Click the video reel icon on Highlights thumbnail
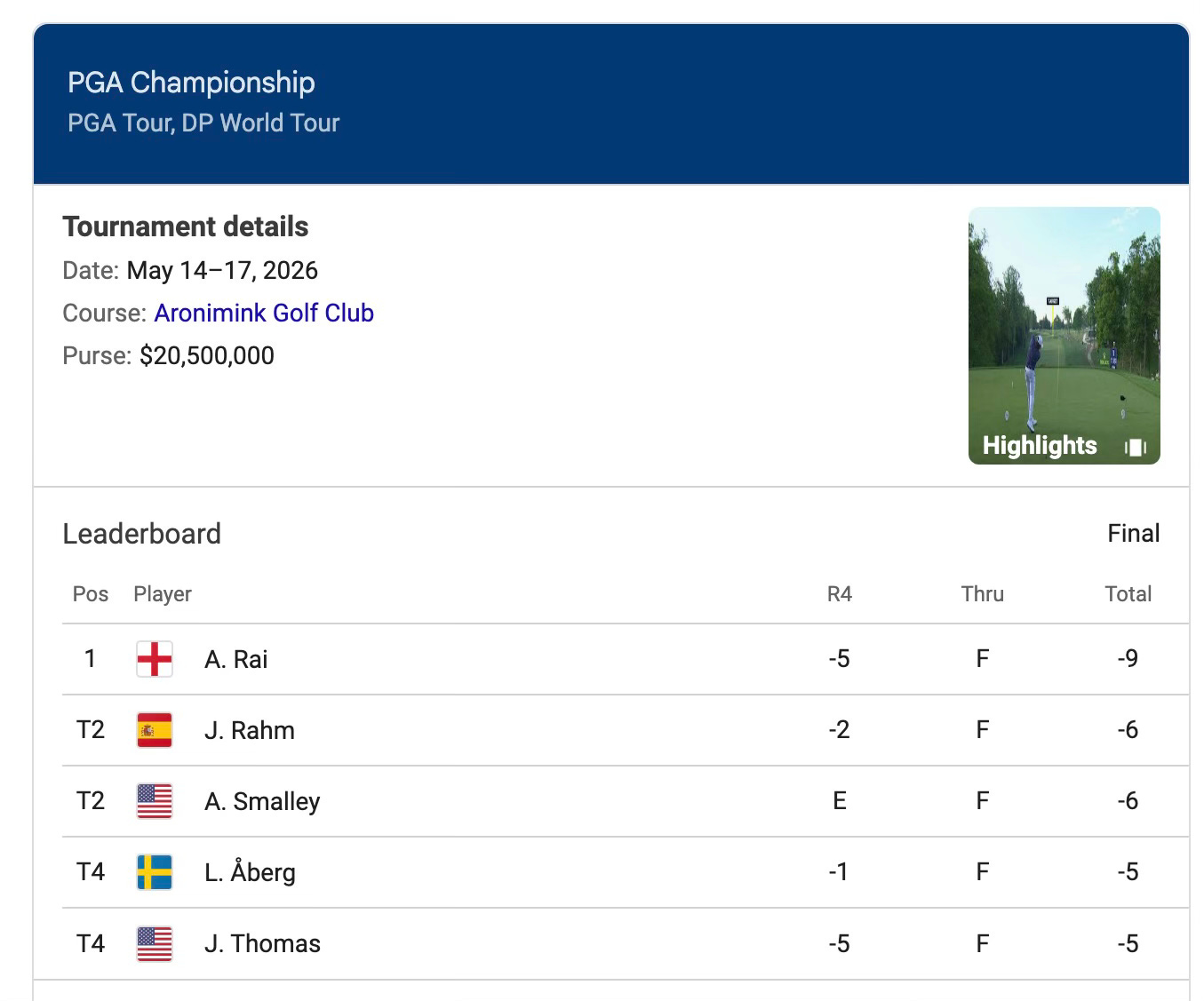Screen dimensions: 1204x1001 pyautogui.click(x=1136, y=447)
